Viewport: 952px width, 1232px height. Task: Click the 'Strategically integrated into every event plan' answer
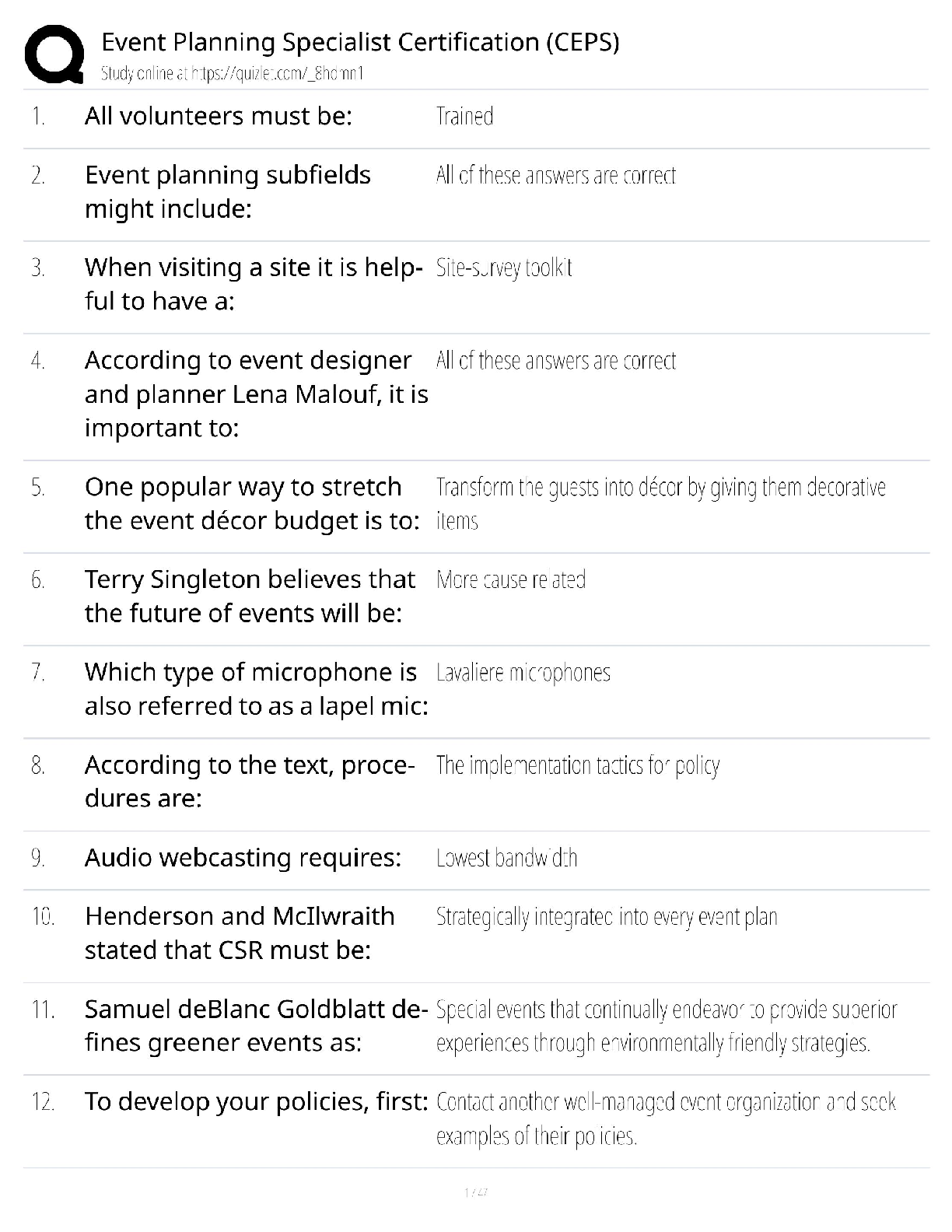tap(606, 917)
